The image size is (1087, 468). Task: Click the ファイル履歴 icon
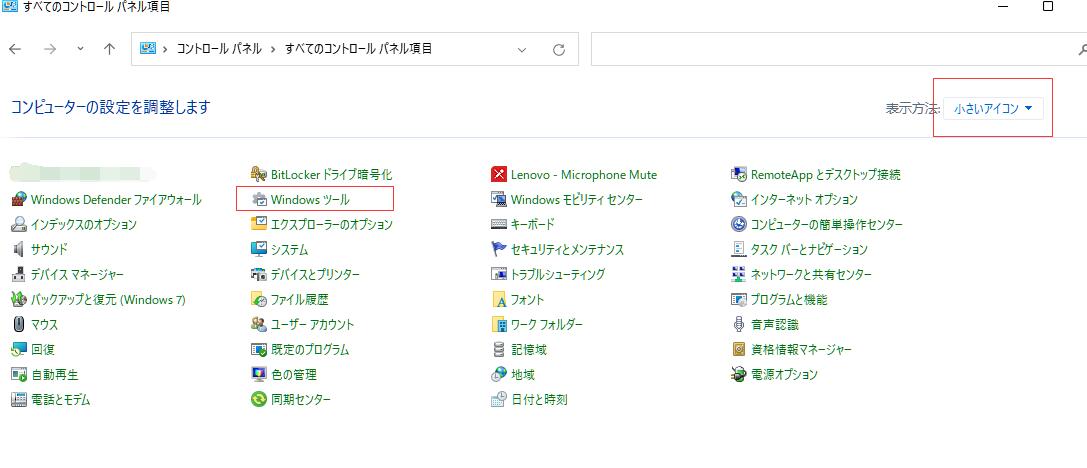tap(259, 299)
